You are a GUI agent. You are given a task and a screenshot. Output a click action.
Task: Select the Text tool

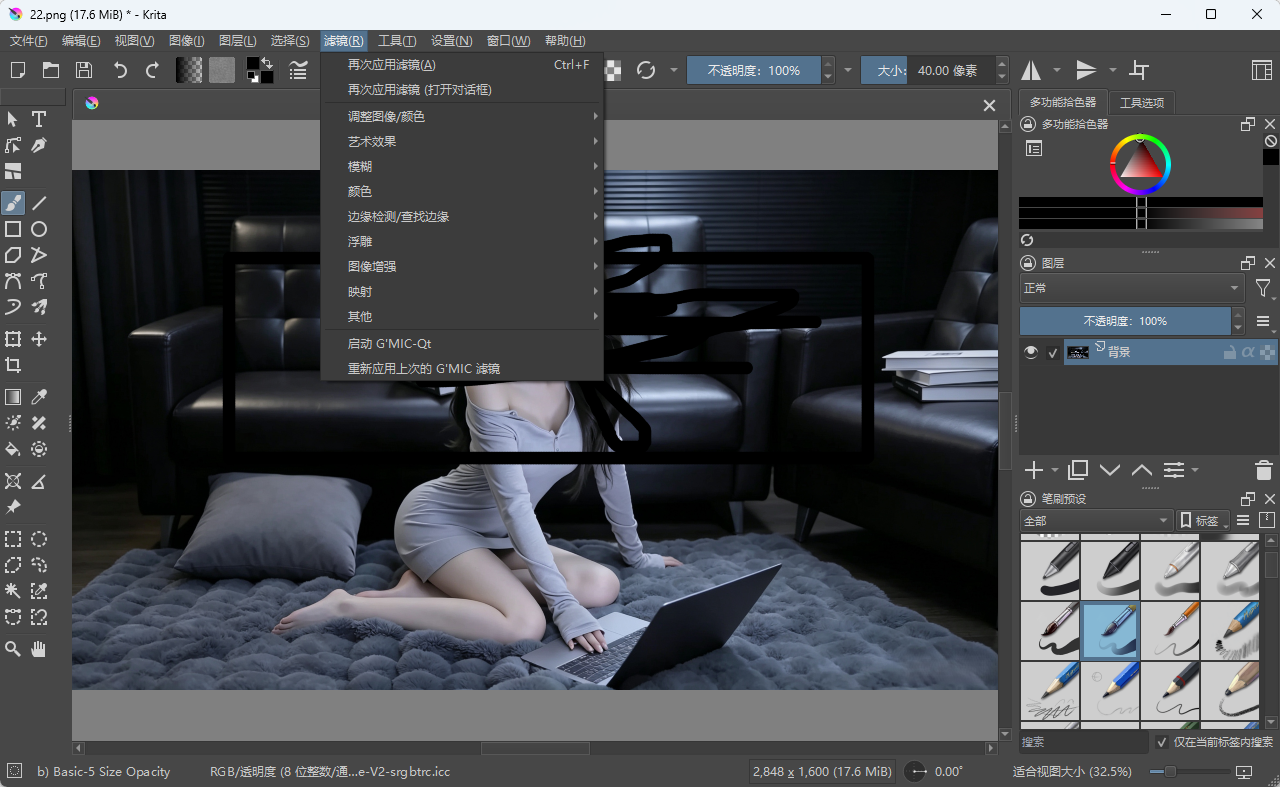pyautogui.click(x=39, y=119)
